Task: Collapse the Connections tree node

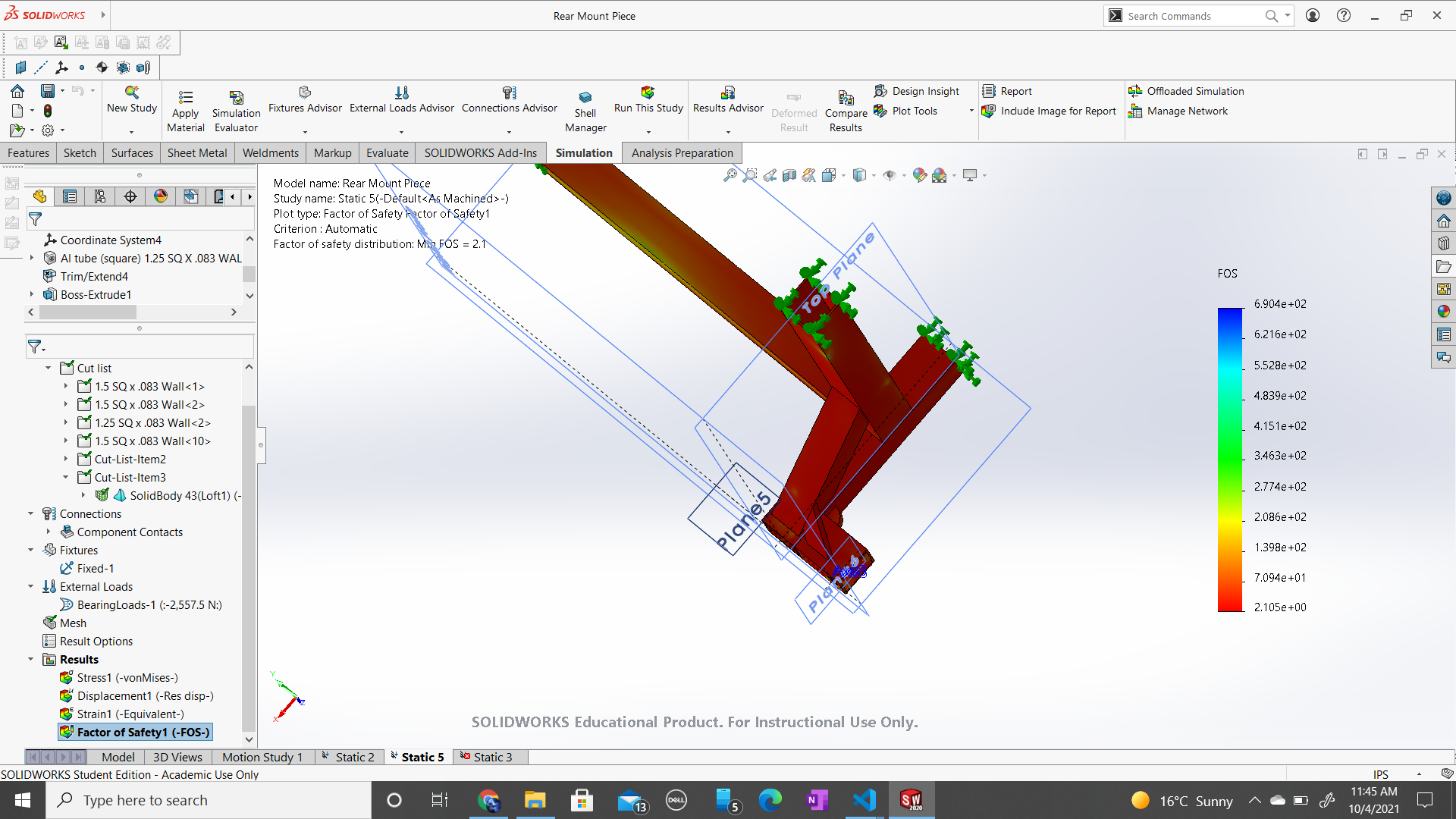Action: 30,513
